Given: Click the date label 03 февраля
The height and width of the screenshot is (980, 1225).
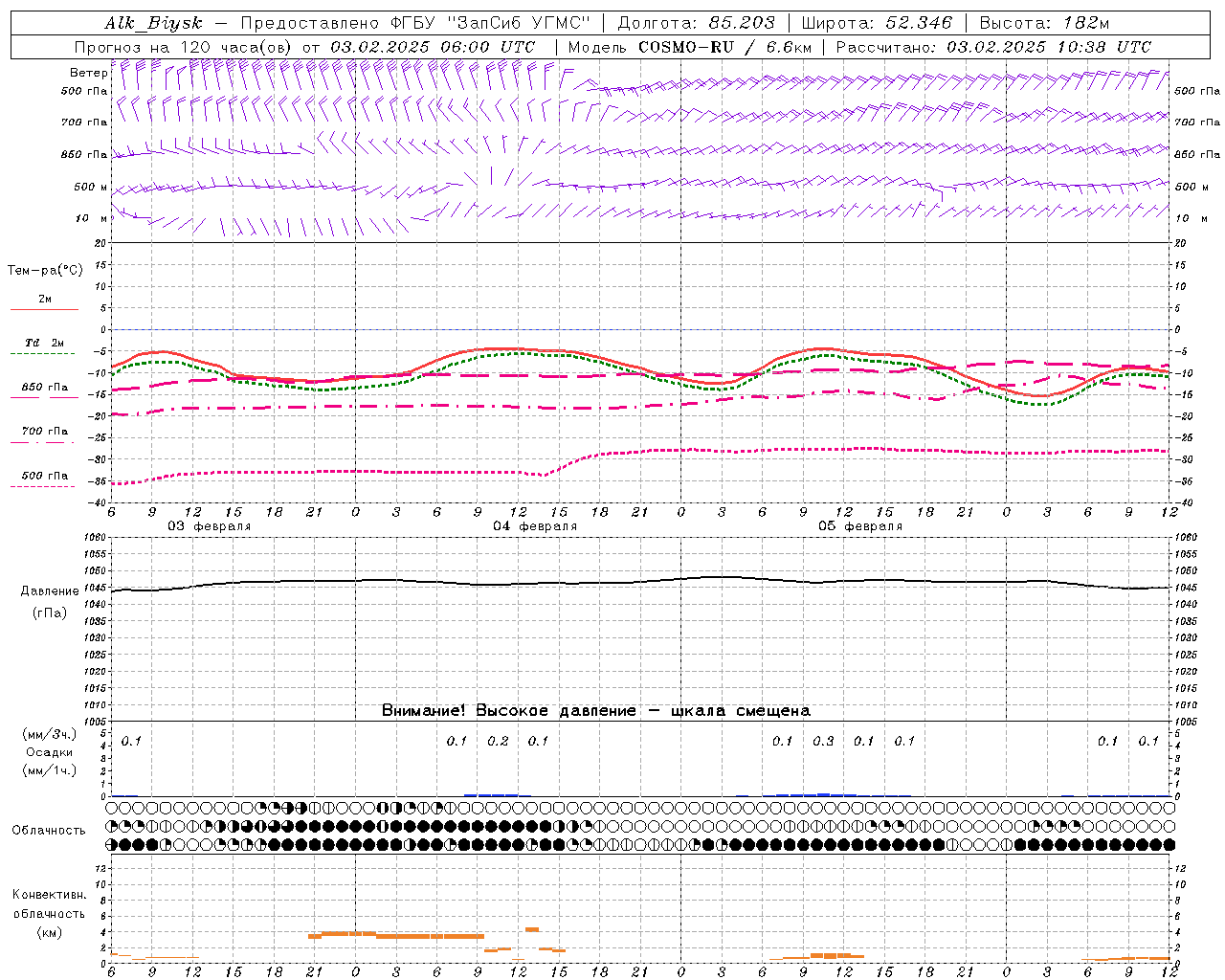Looking at the screenshot, I should tap(210, 526).
